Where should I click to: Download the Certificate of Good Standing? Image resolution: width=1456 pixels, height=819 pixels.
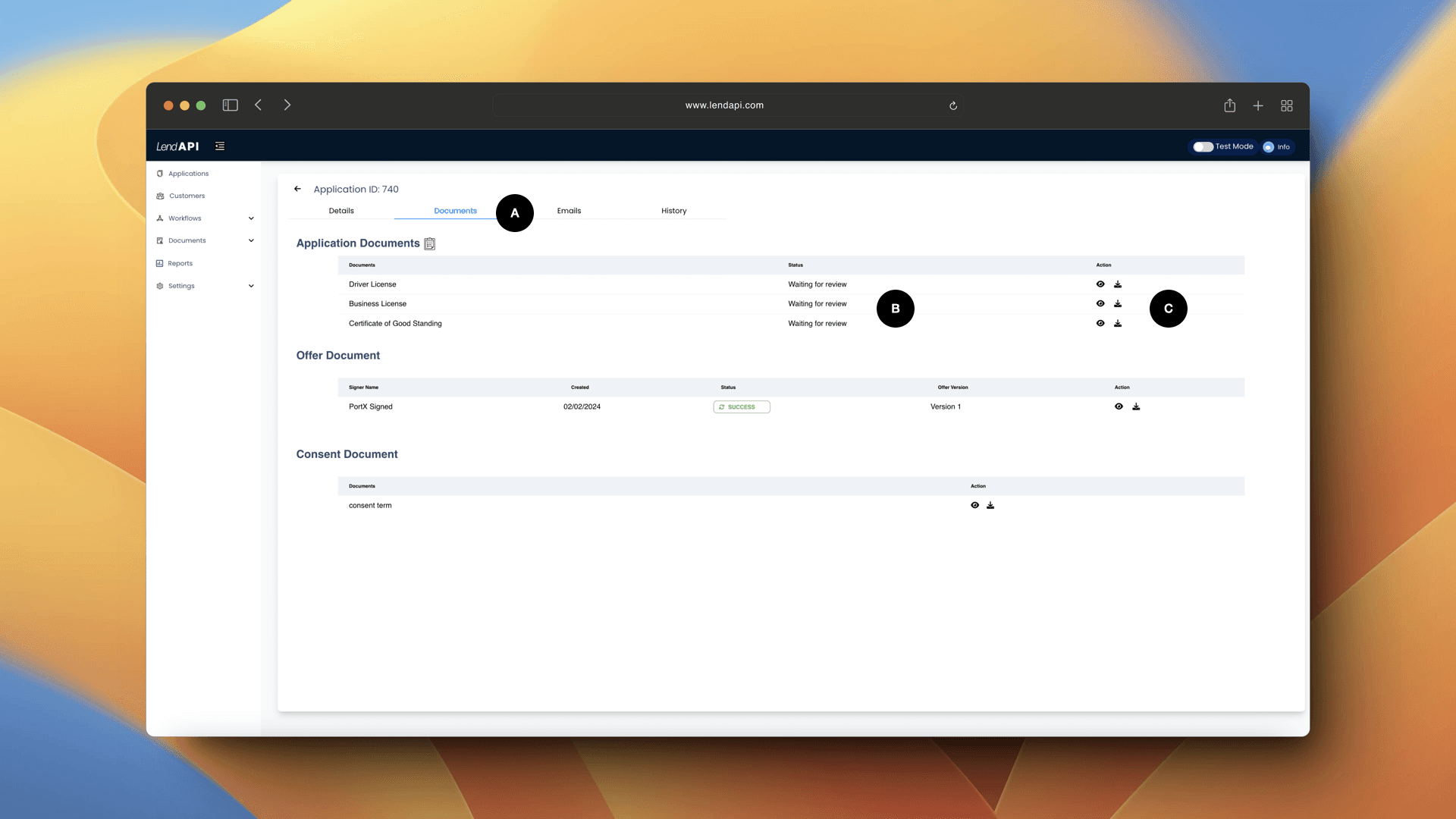pyautogui.click(x=1118, y=324)
